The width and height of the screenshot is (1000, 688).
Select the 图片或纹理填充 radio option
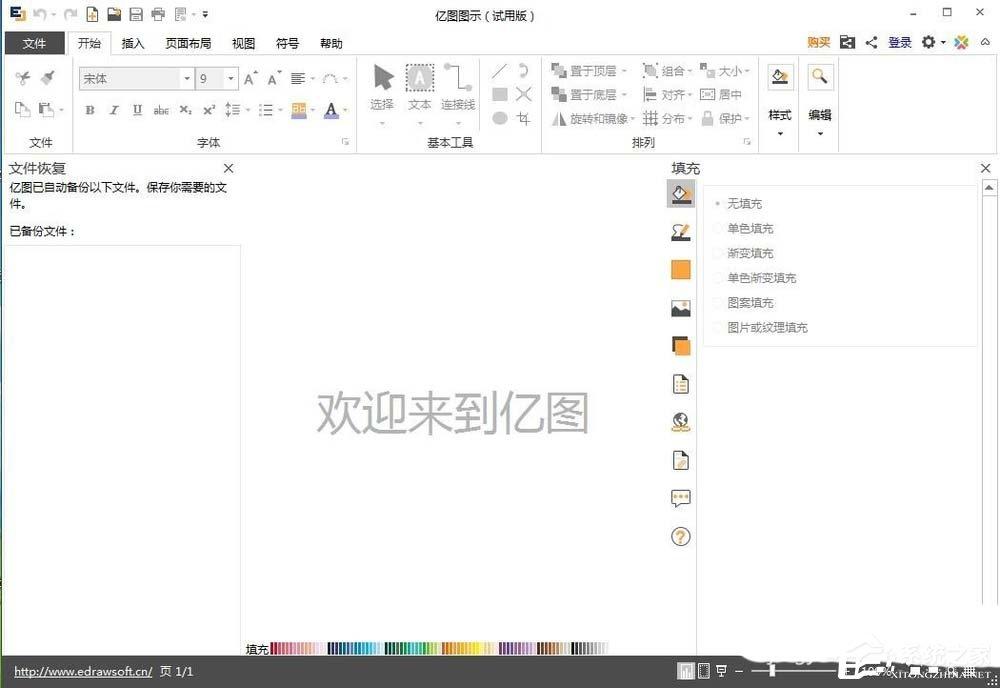pyautogui.click(x=761, y=328)
